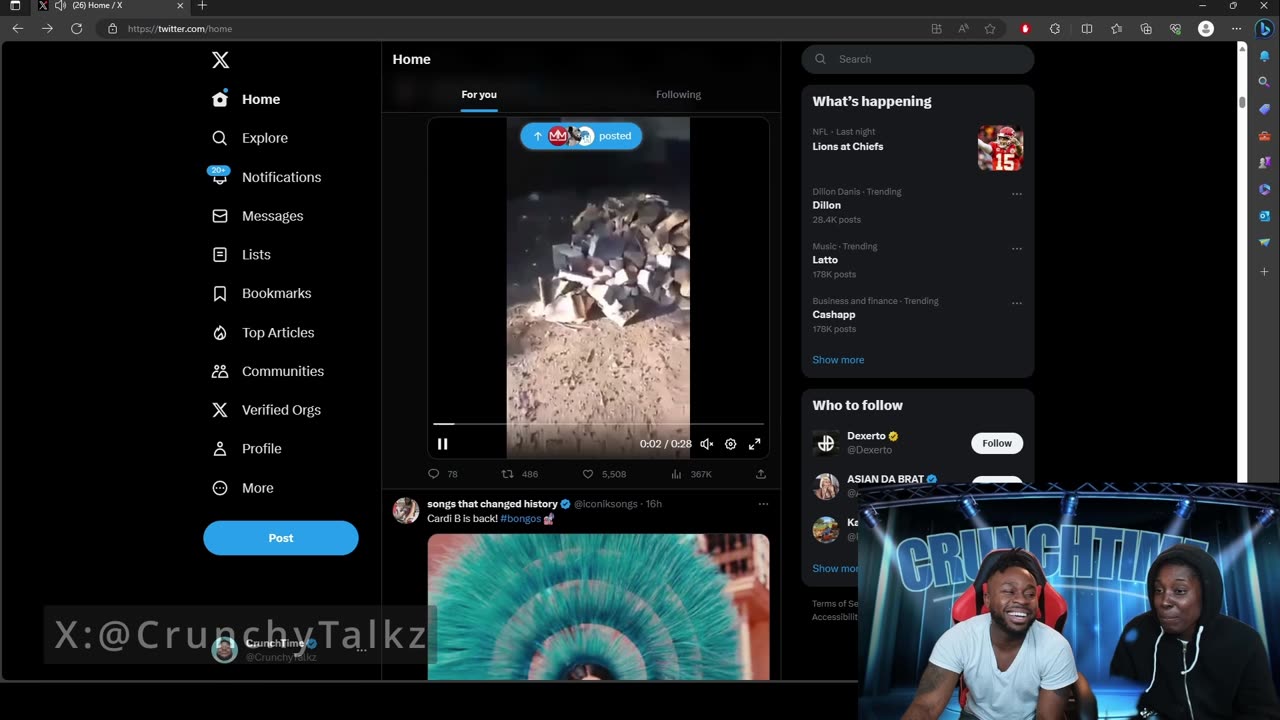Image resolution: width=1280 pixels, height=720 pixels.
Task: Pause the playing video
Action: tap(442, 444)
